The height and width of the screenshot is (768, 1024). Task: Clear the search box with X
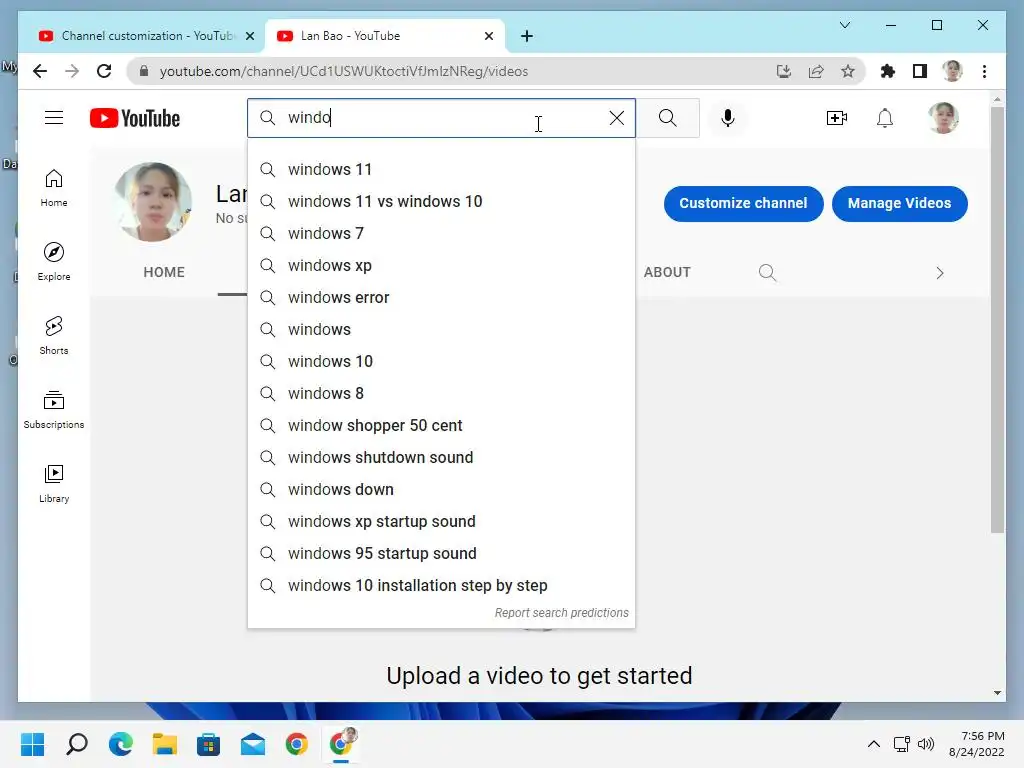click(x=616, y=118)
